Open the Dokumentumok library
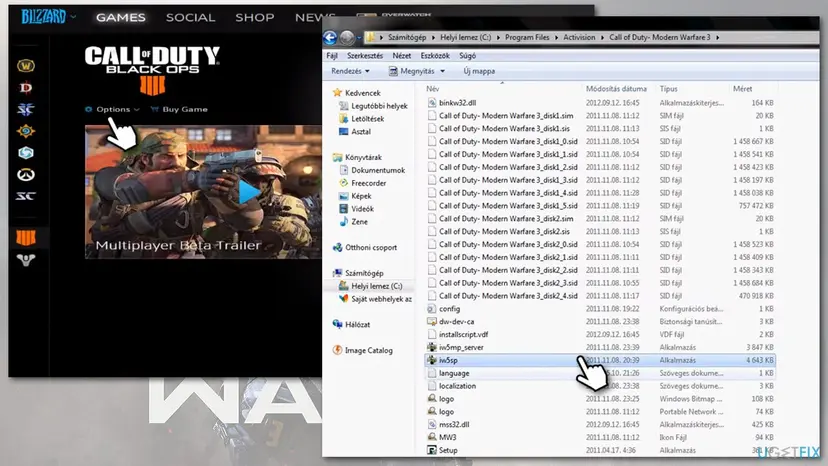The image size is (828, 466). (372, 170)
